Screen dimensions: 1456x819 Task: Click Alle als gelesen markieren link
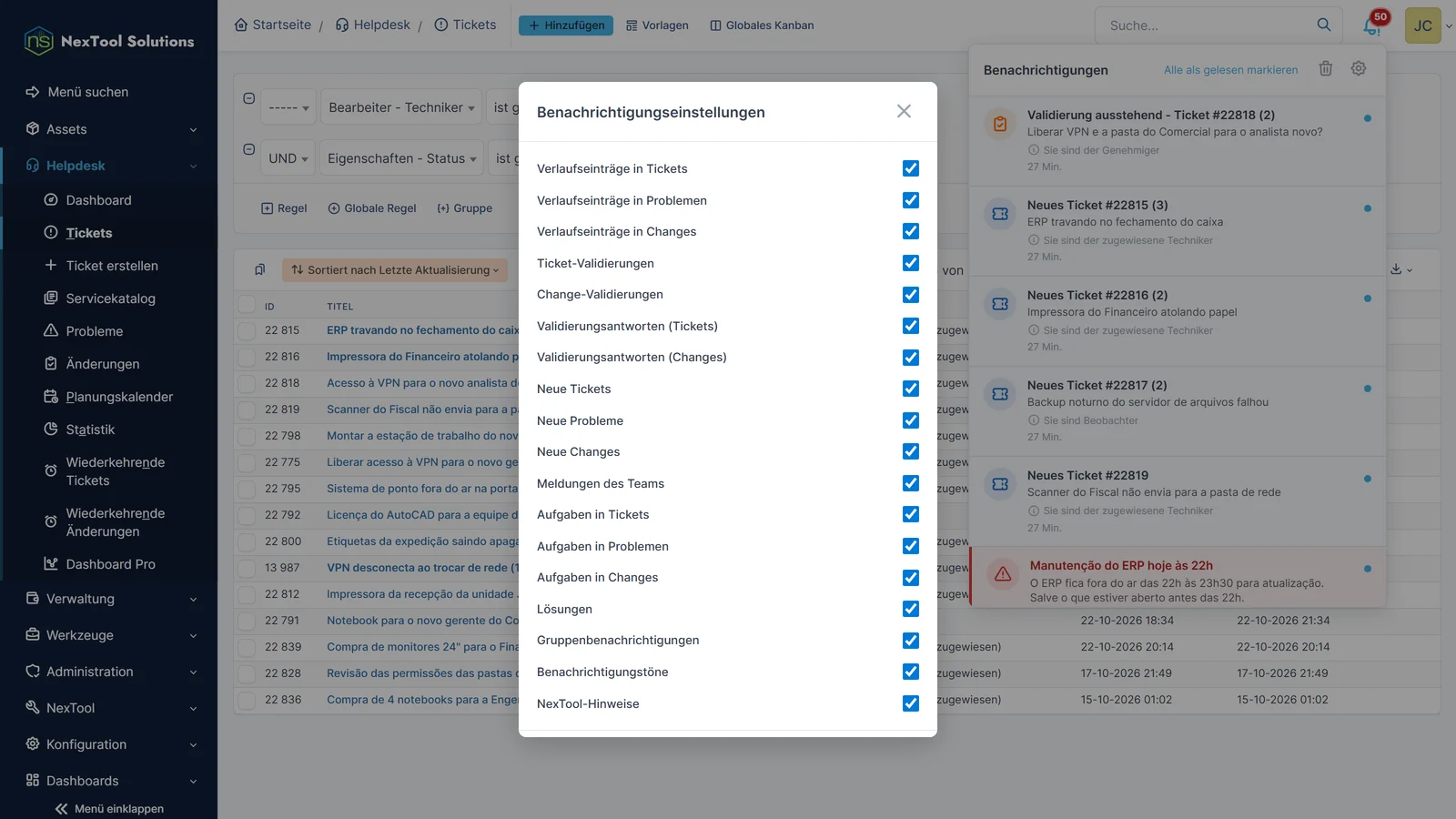pyautogui.click(x=1230, y=70)
